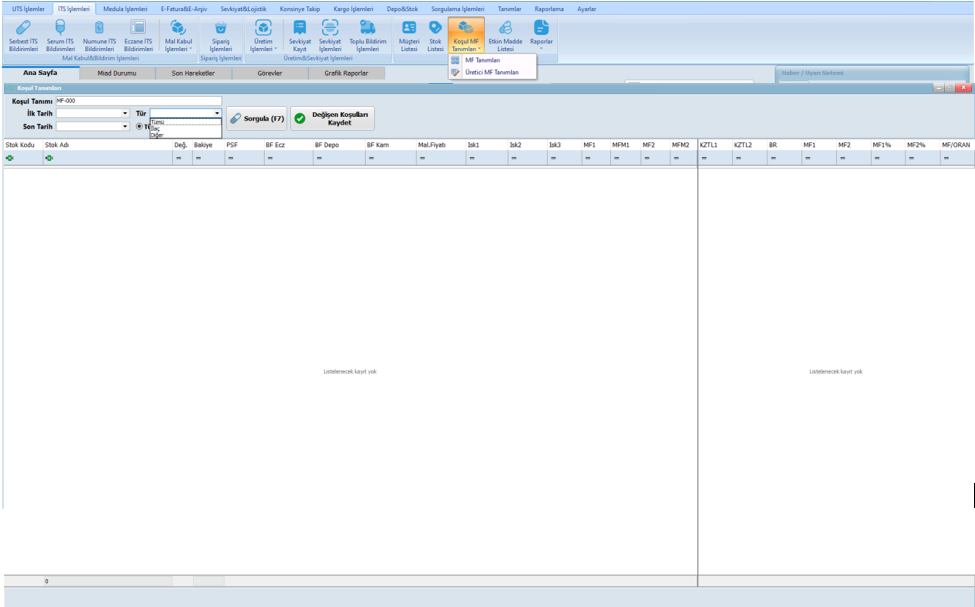Open Sipariş İşlemleri
The width and height of the screenshot is (975, 607).
point(220,35)
